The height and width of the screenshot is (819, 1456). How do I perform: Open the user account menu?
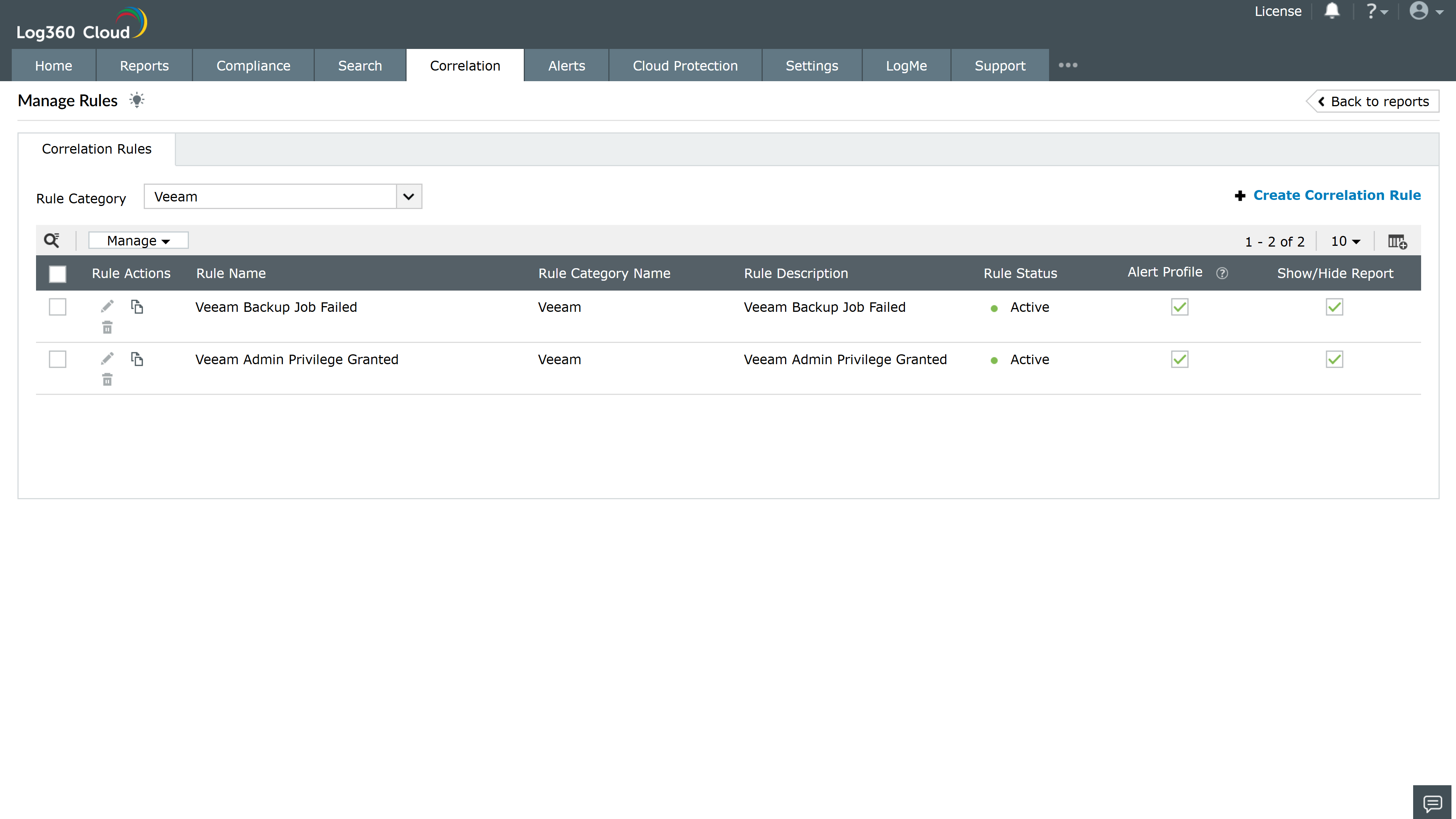pos(1421,11)
